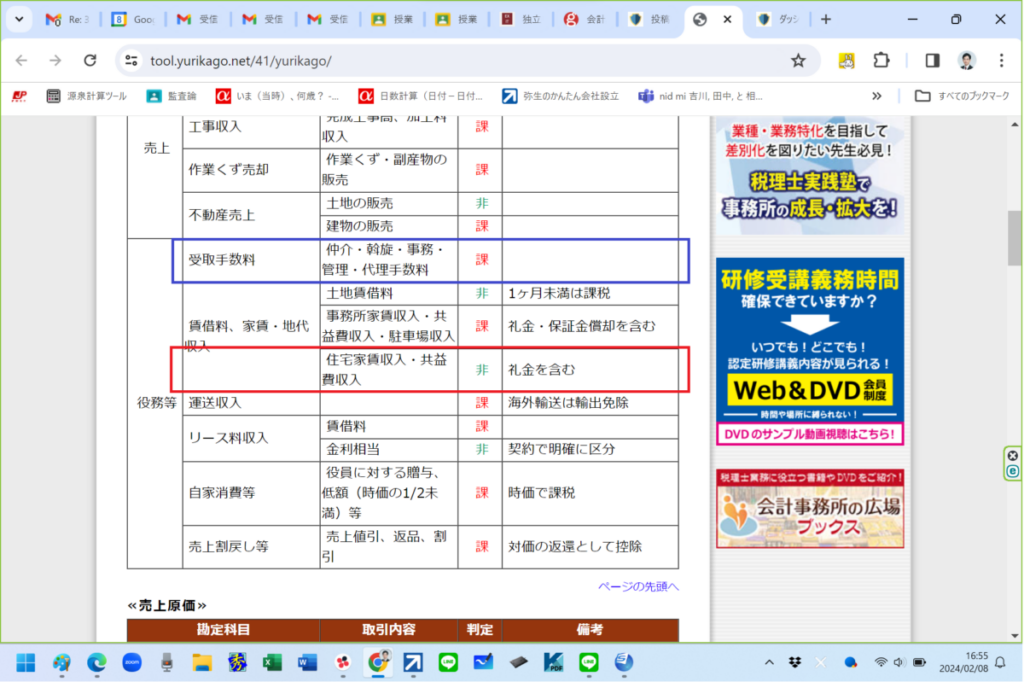Reload the yurikago page
This screenshot has width=1024, height=682.
tap(91, 61)
